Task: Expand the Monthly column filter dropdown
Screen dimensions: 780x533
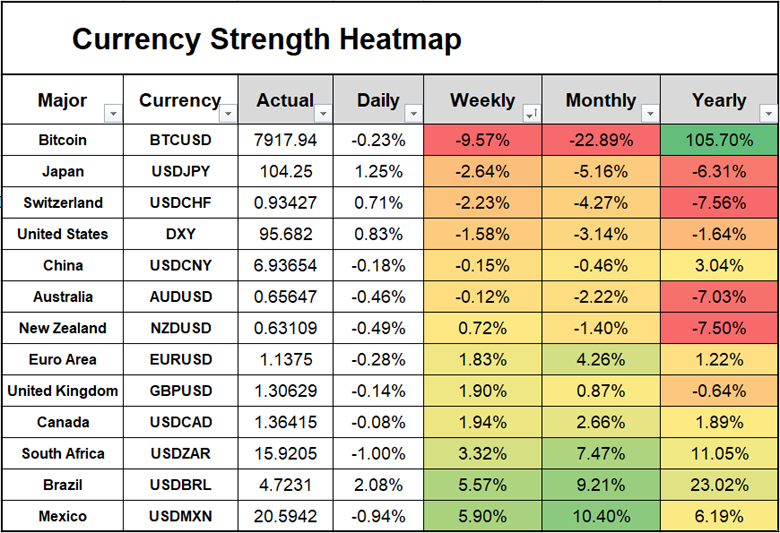Action: [648, 114]
